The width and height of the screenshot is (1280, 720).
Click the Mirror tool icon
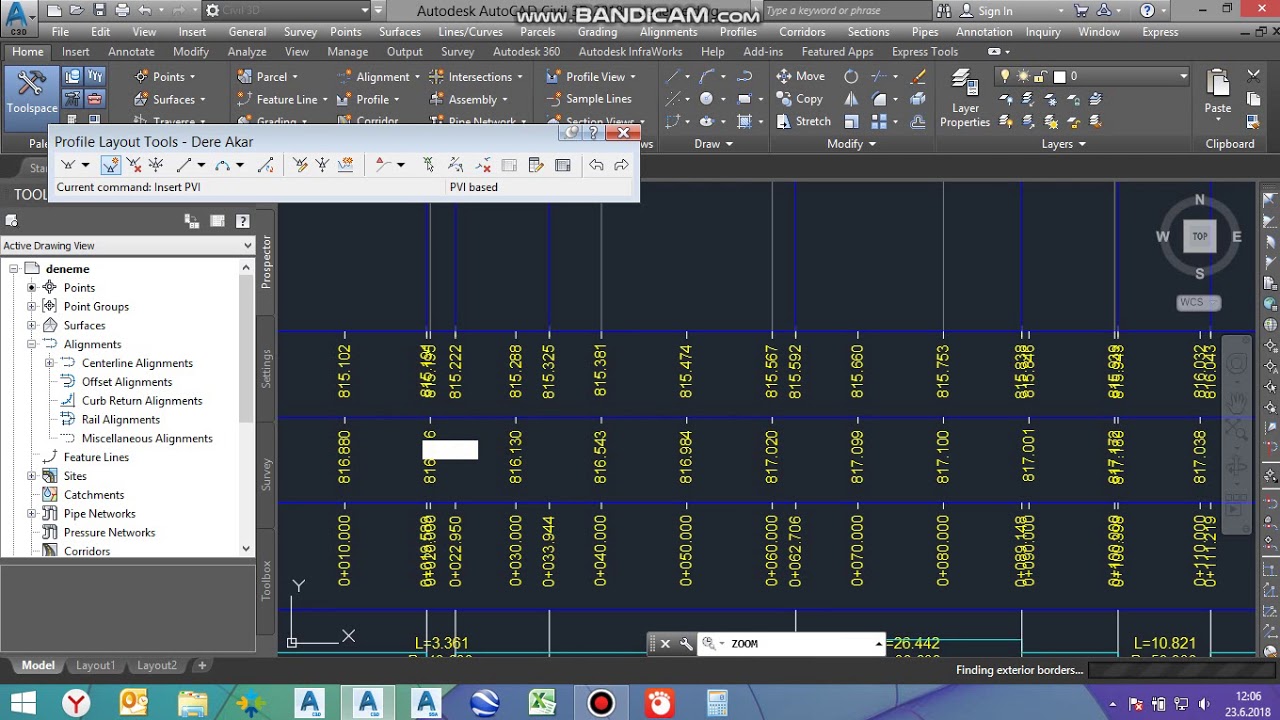click(x=851, y=99)
